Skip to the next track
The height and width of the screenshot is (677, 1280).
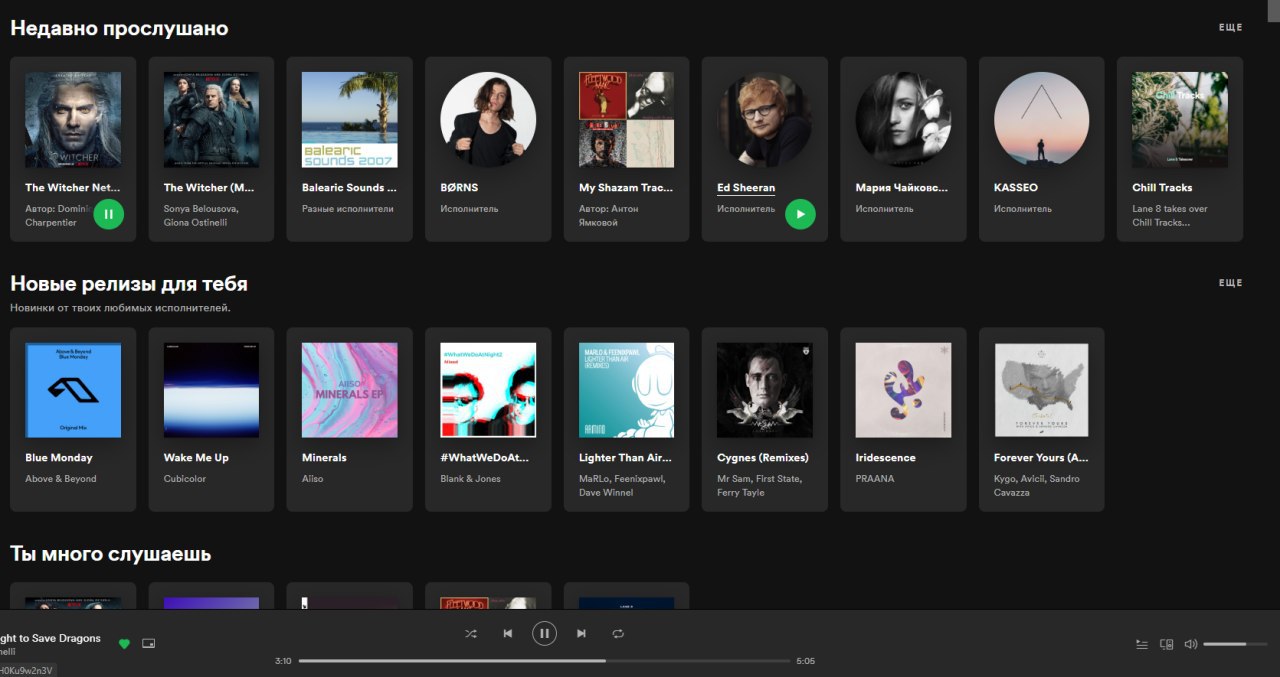pyautogui.click(x=581, y=634)
